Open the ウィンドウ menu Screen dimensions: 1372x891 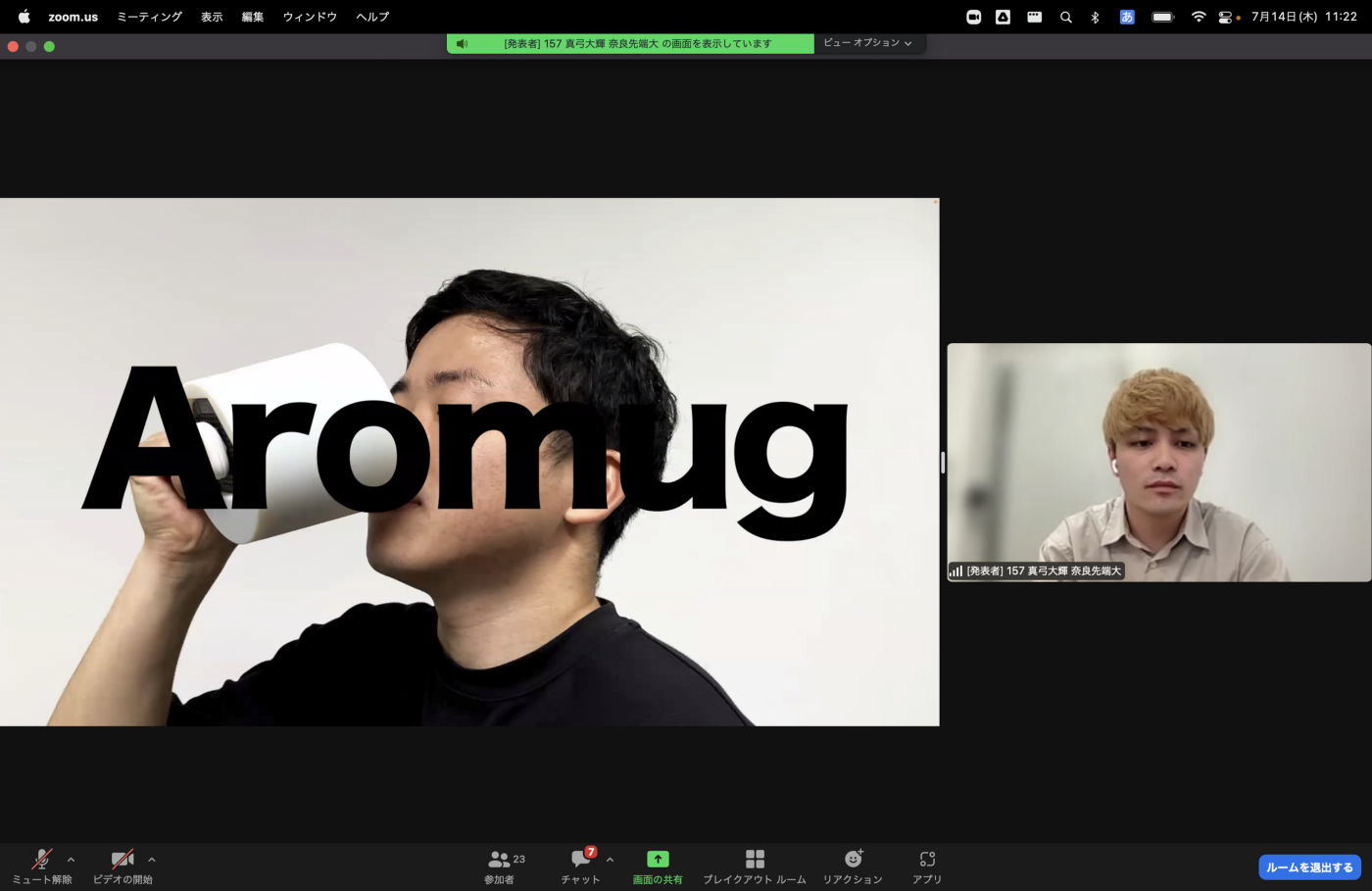(309, 16)
